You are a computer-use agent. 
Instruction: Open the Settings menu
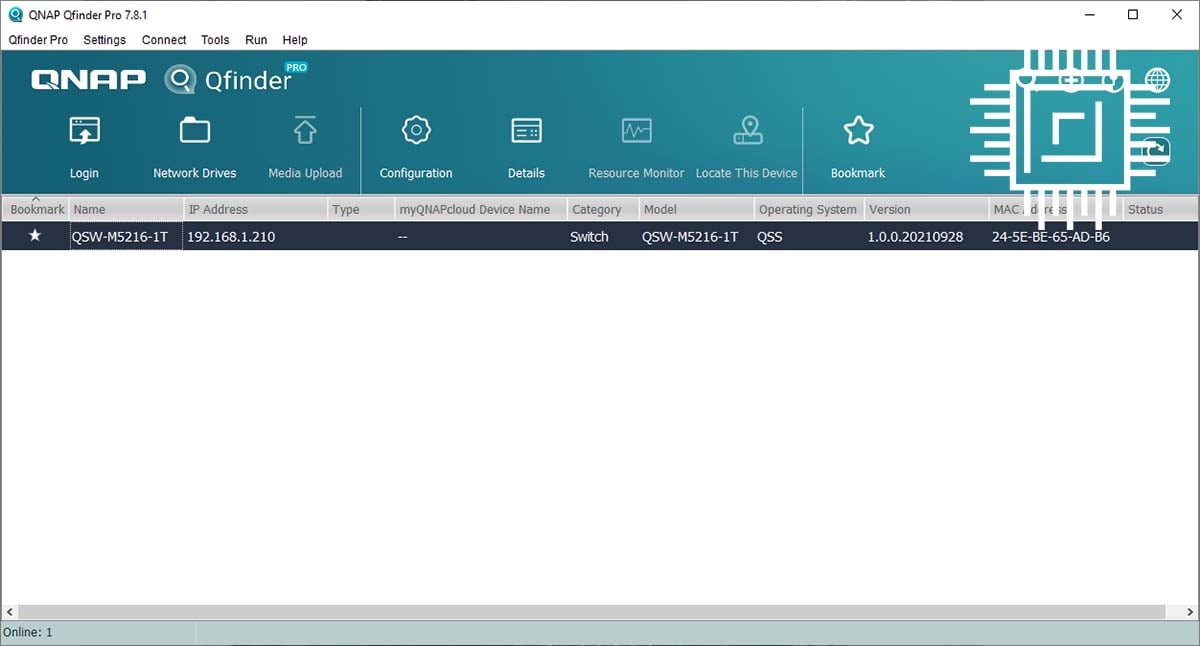tap(105, 40)
